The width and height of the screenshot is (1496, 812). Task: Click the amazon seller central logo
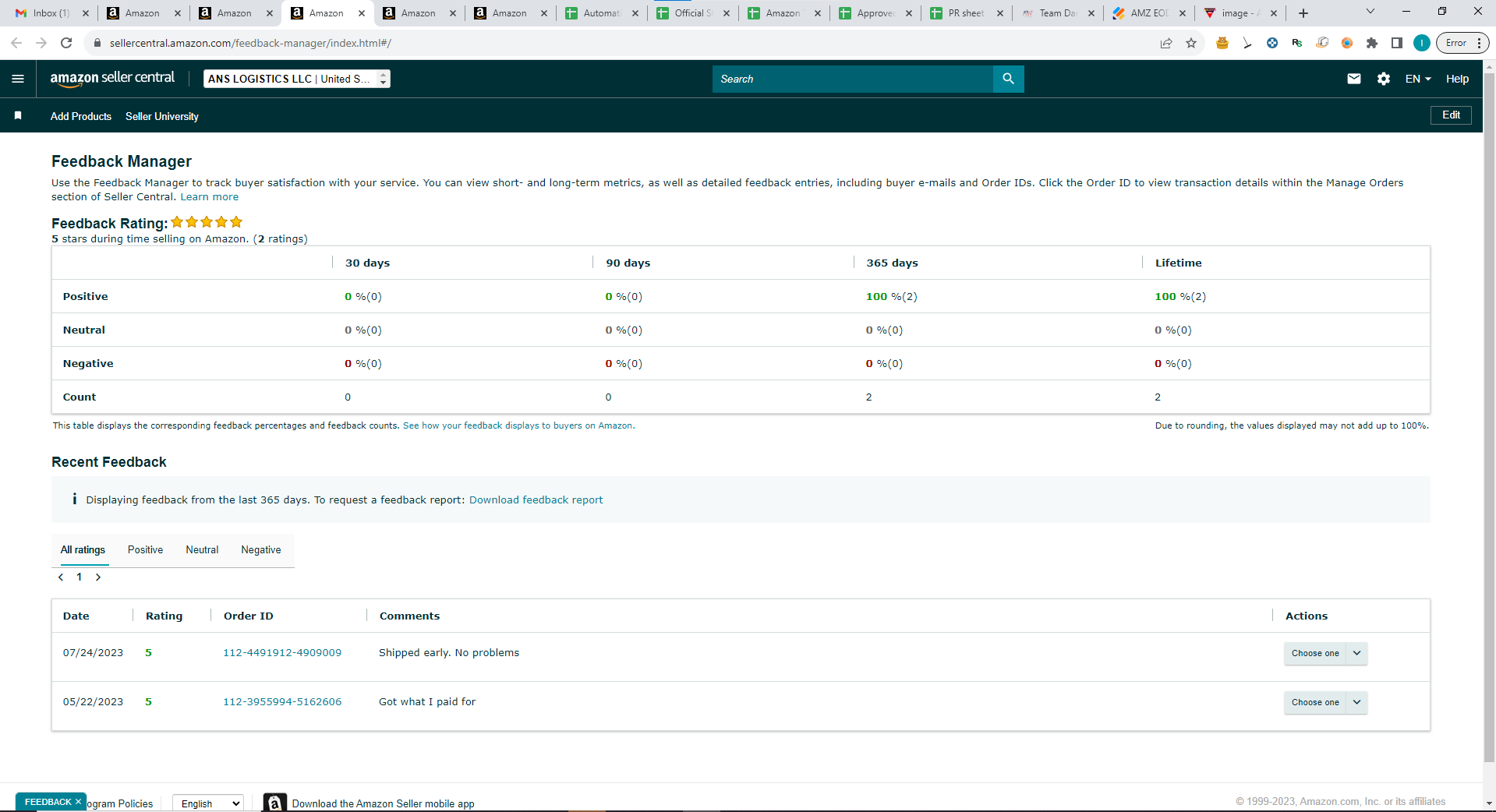pyautogui.click(x=112, y=78)
